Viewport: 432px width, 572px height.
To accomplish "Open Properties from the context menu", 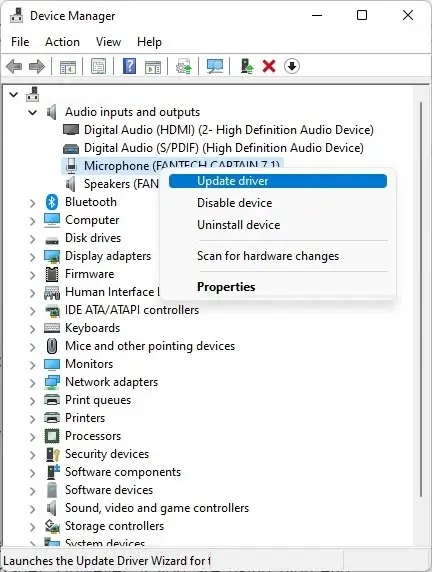I will click(226, 287).
